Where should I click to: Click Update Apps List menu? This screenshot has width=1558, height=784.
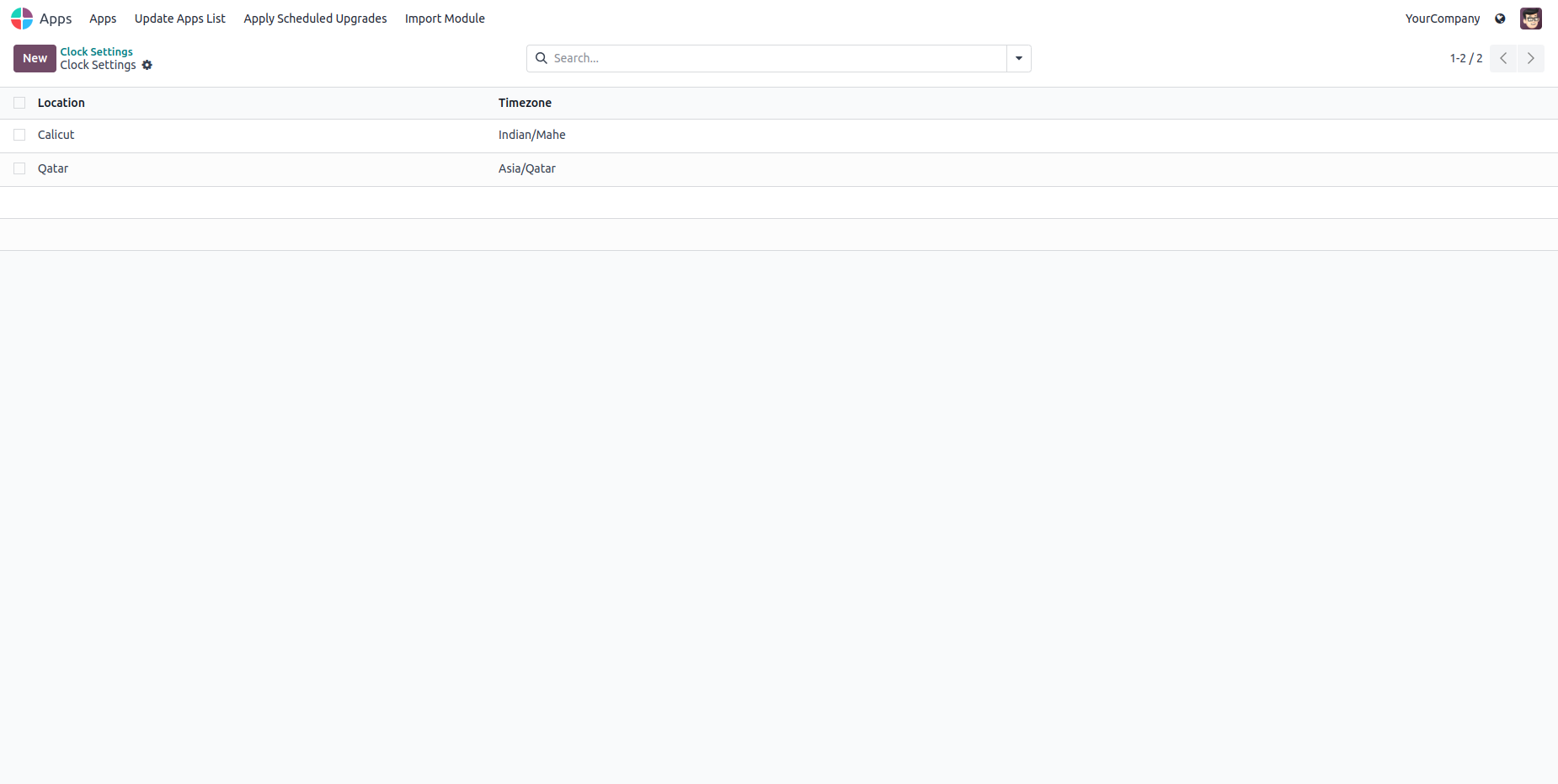point(180,19)
